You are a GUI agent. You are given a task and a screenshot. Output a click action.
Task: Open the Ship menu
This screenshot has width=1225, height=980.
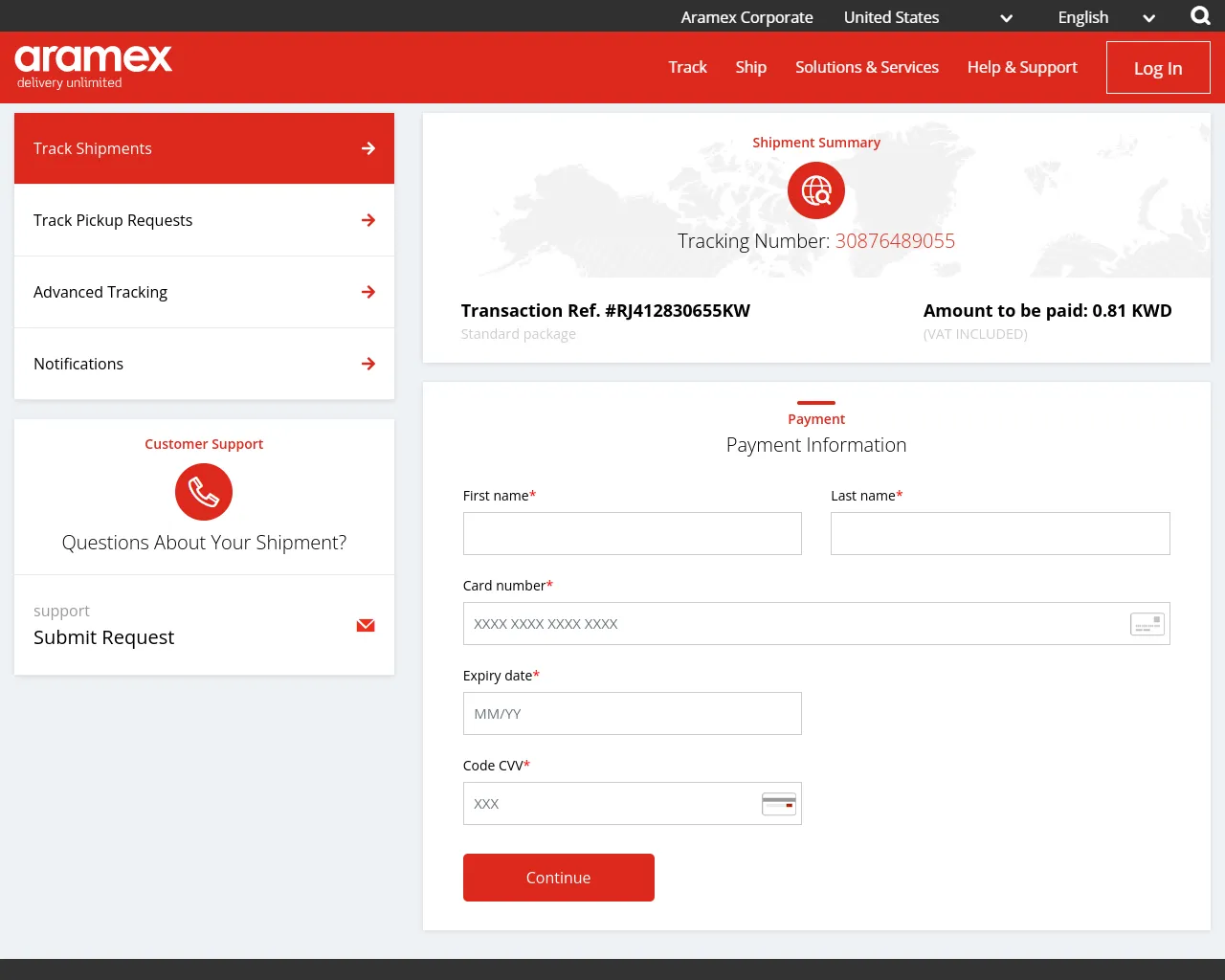click(x=751, y=67)
